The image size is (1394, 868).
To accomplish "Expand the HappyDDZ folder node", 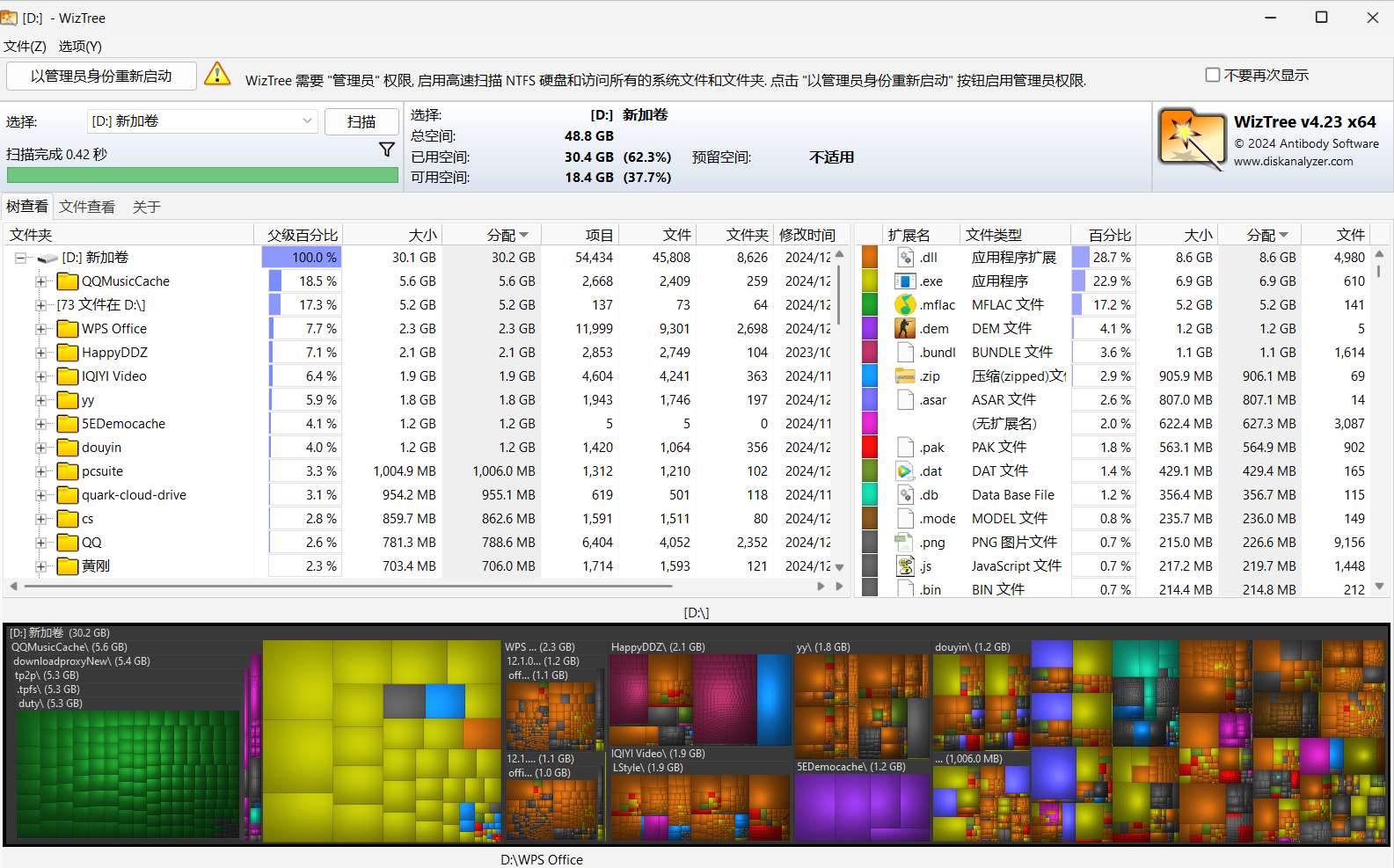I will [x=40, y=353].
